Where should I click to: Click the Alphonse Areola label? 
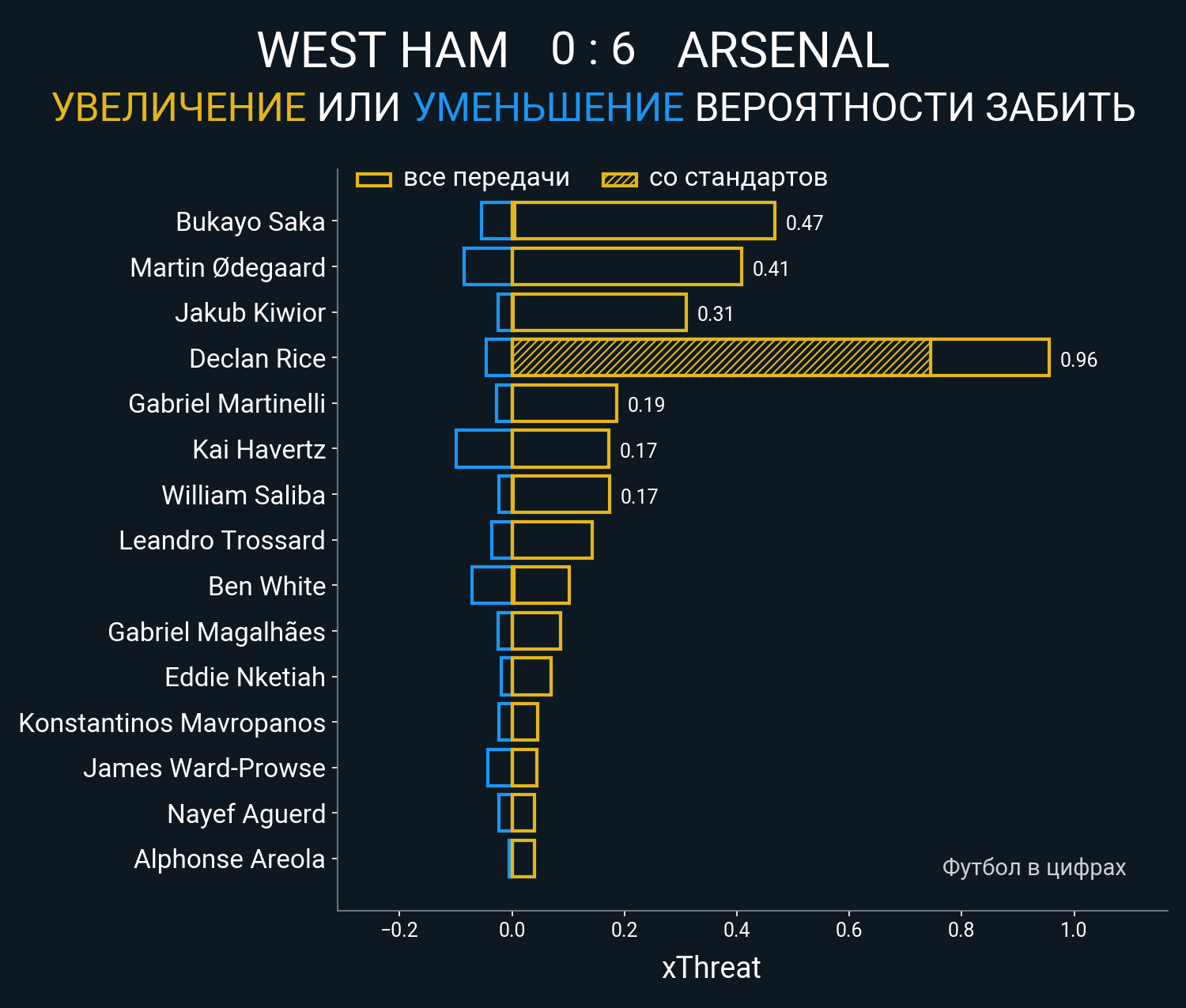click(x=229, y=859)
